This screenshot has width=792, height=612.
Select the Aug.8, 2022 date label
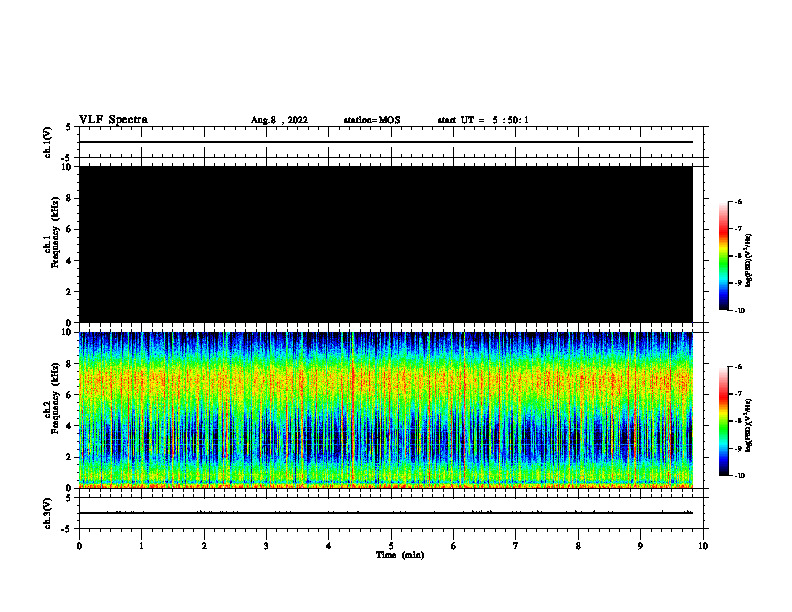(279, 120)
